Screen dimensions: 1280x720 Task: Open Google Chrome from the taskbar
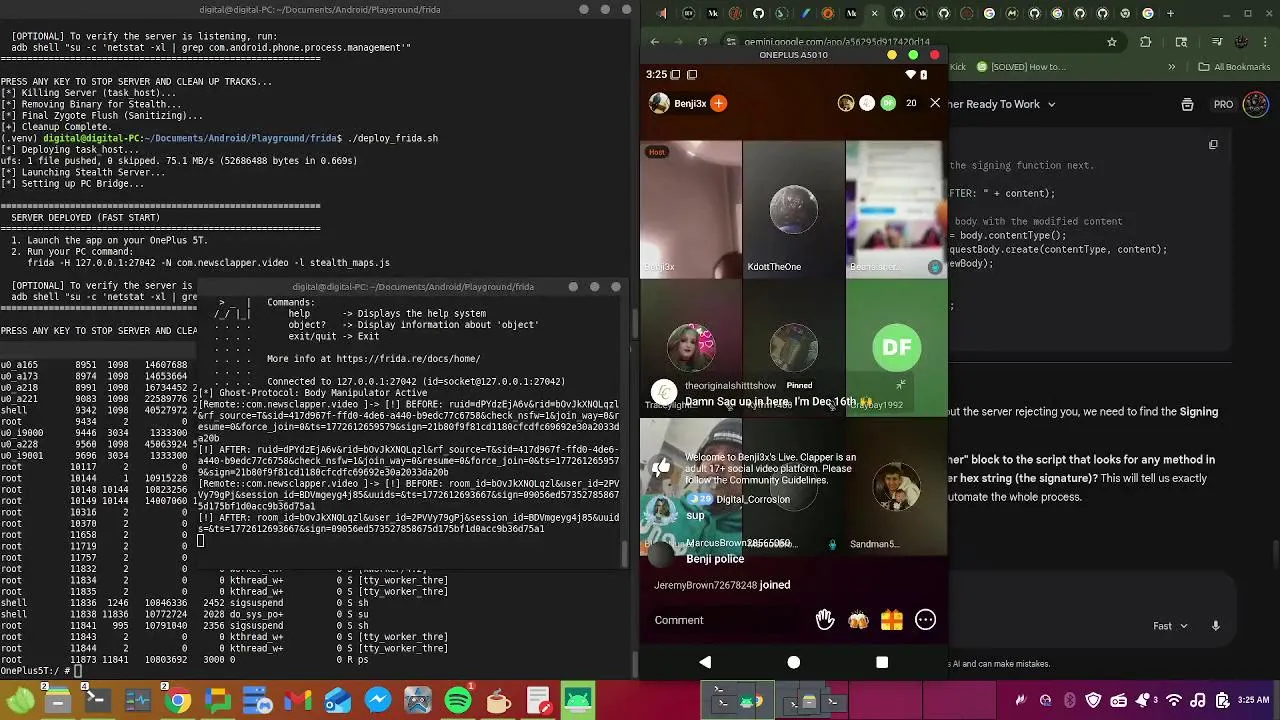(178, 701)
